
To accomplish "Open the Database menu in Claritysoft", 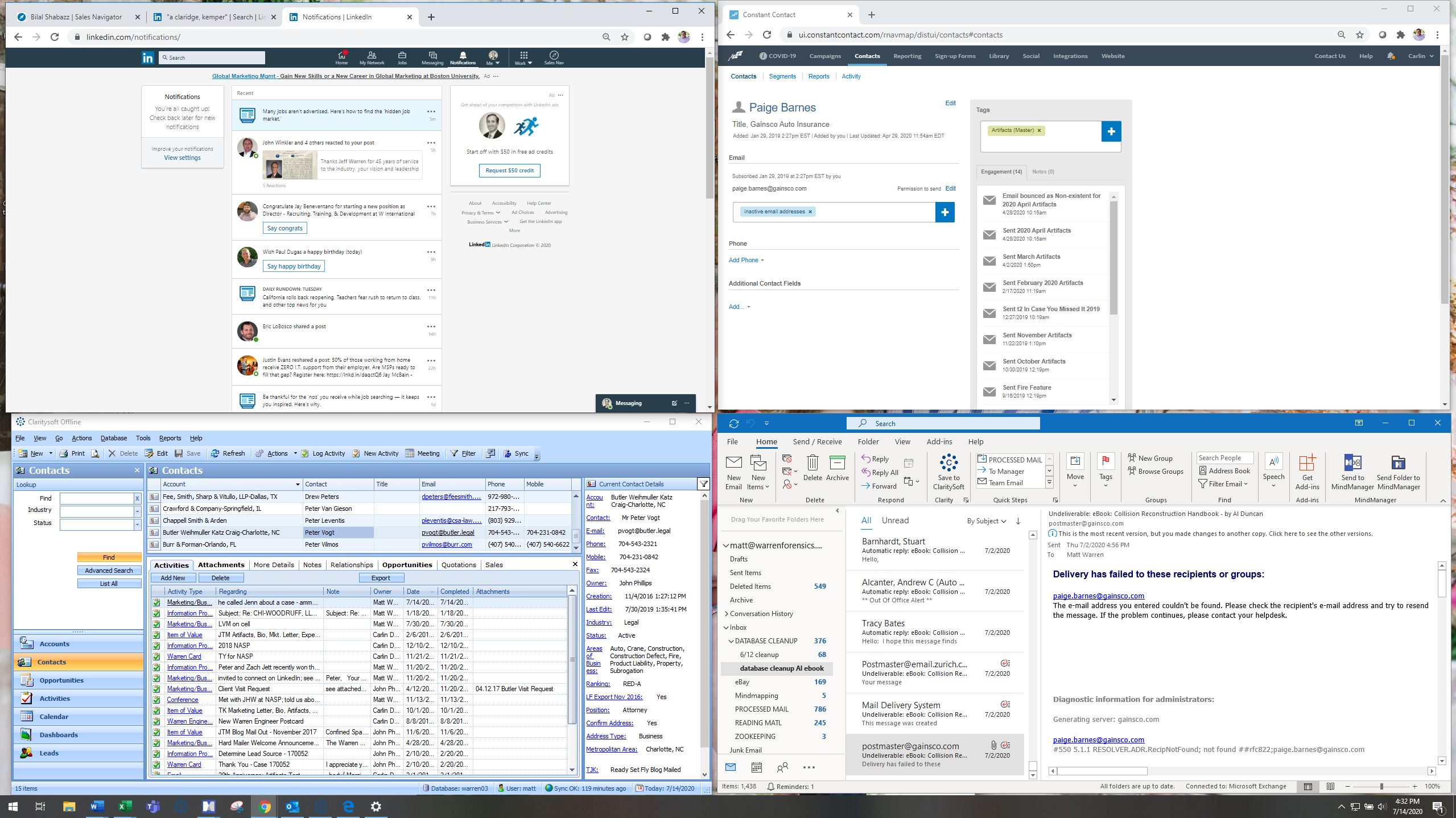I will tap(114, 438).
